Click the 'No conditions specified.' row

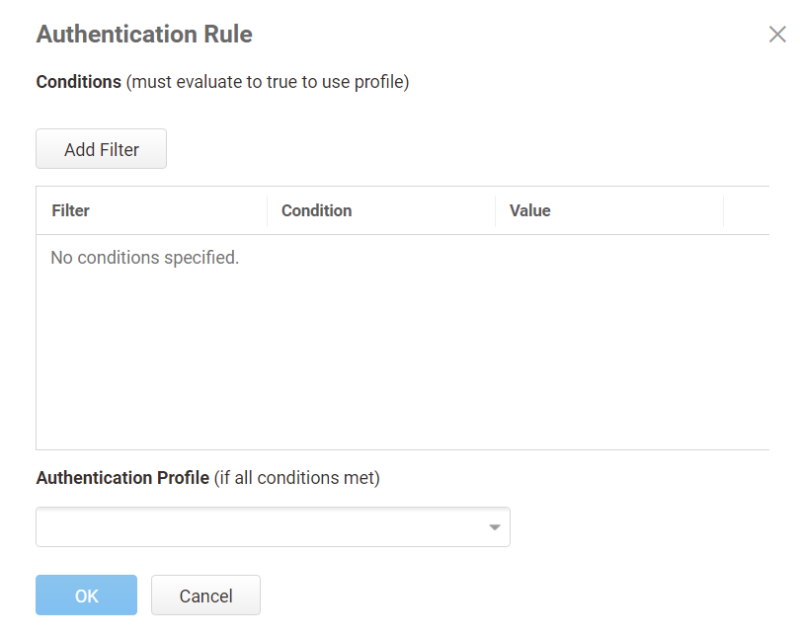(145, 258)
